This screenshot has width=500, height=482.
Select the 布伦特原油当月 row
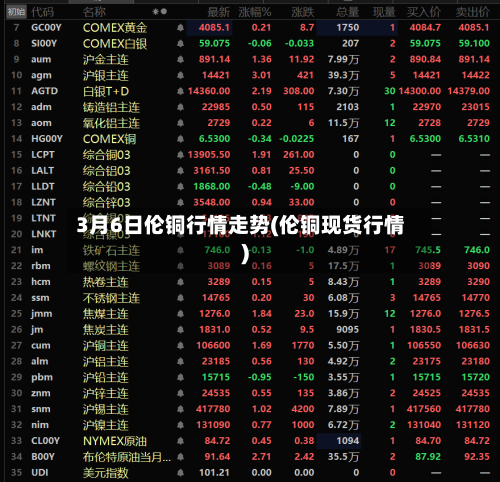pyautogui.click(x=250, y=457)
